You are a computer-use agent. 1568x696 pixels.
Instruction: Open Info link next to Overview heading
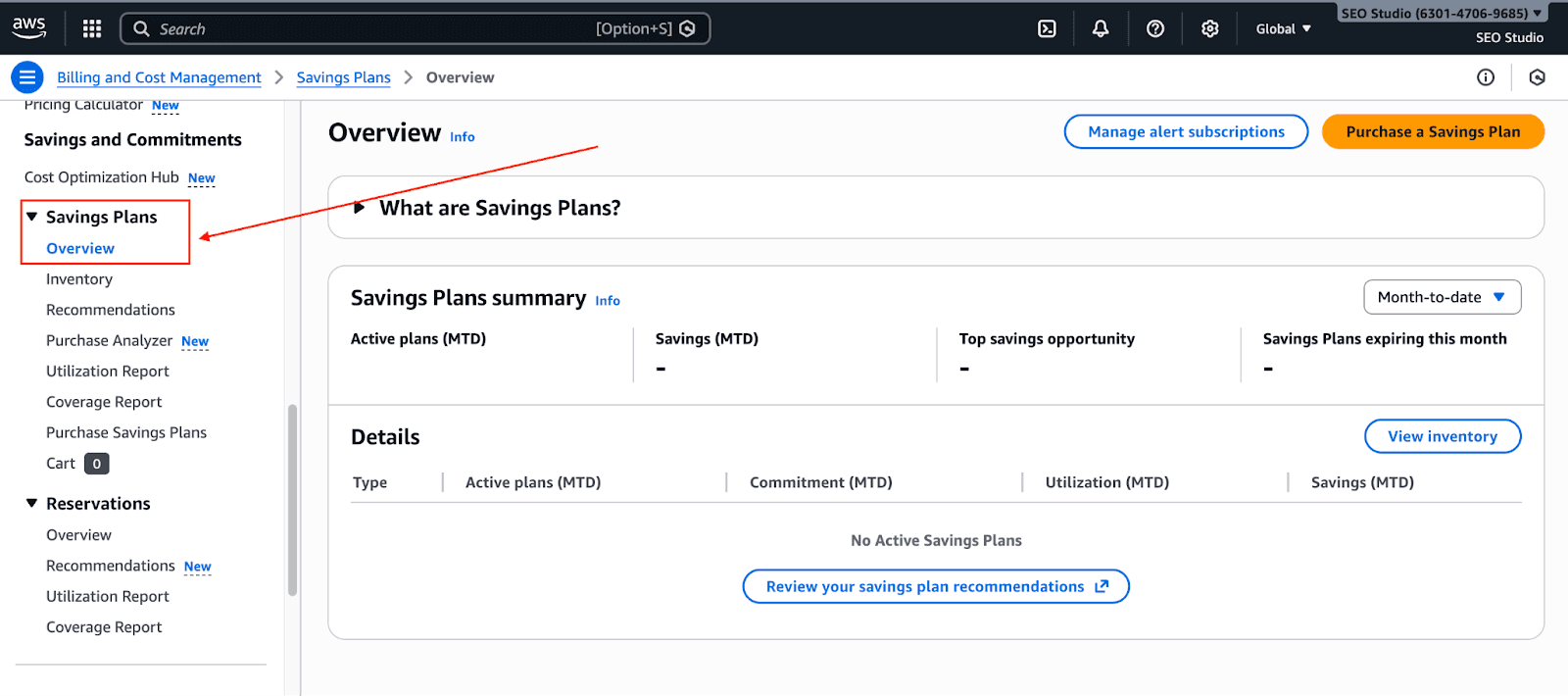click(x=463, y=137)
